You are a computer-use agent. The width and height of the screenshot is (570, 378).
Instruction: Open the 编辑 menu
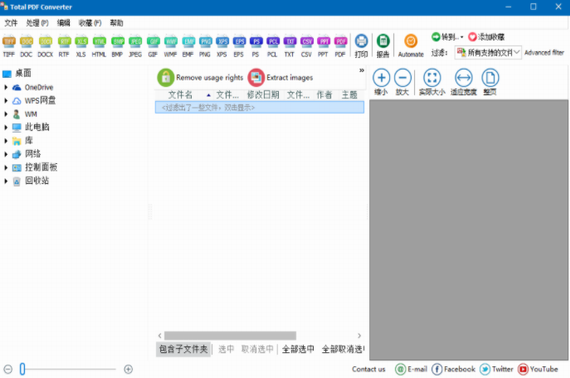pyautogui.click(x=64, y=23)
